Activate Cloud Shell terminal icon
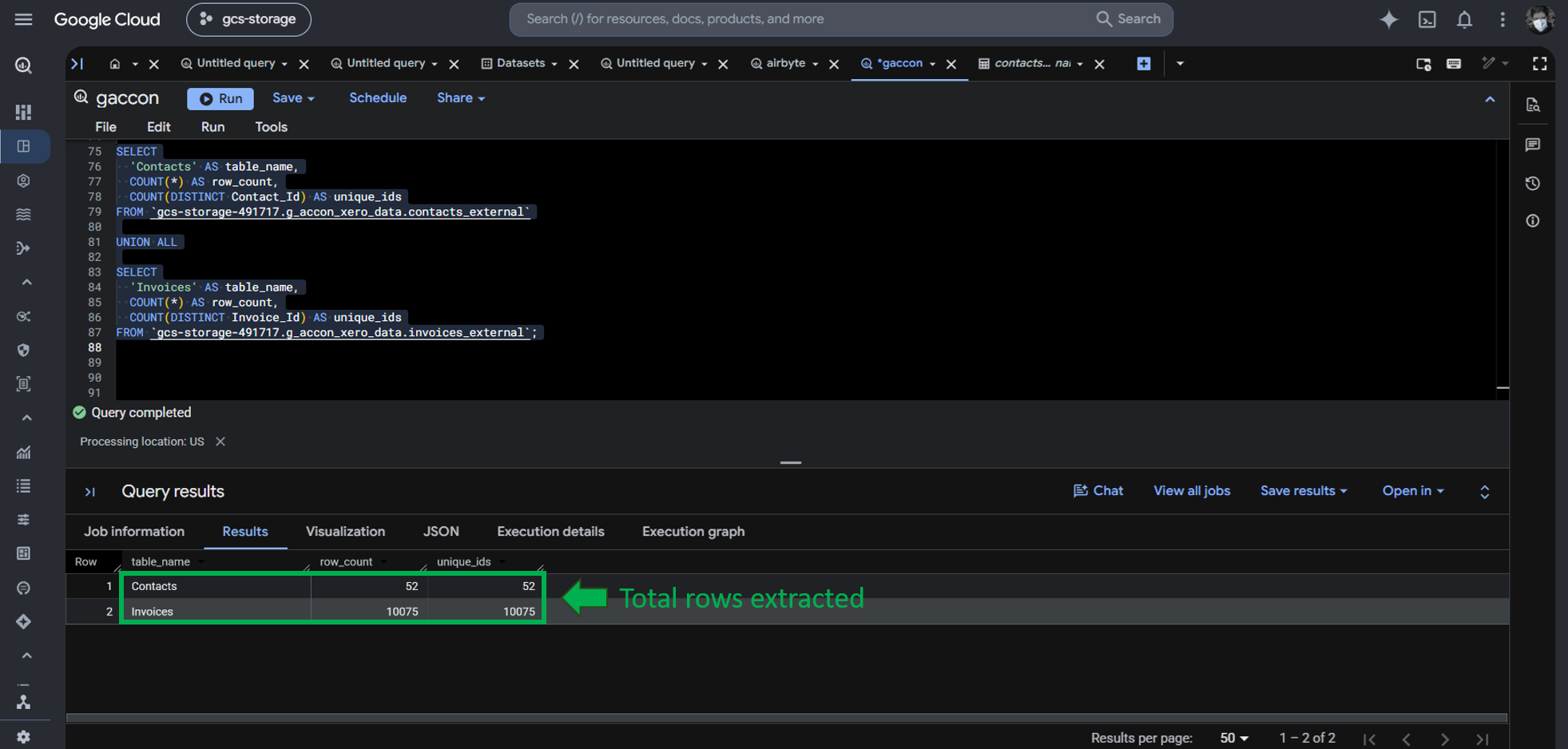Screen dimensions: 1568x749 point(1427,19)
